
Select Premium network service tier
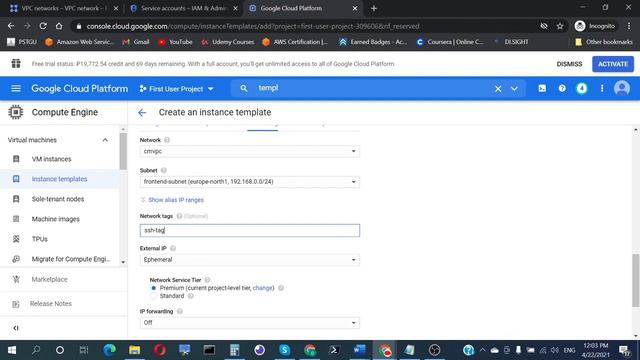tap(154, 288)
